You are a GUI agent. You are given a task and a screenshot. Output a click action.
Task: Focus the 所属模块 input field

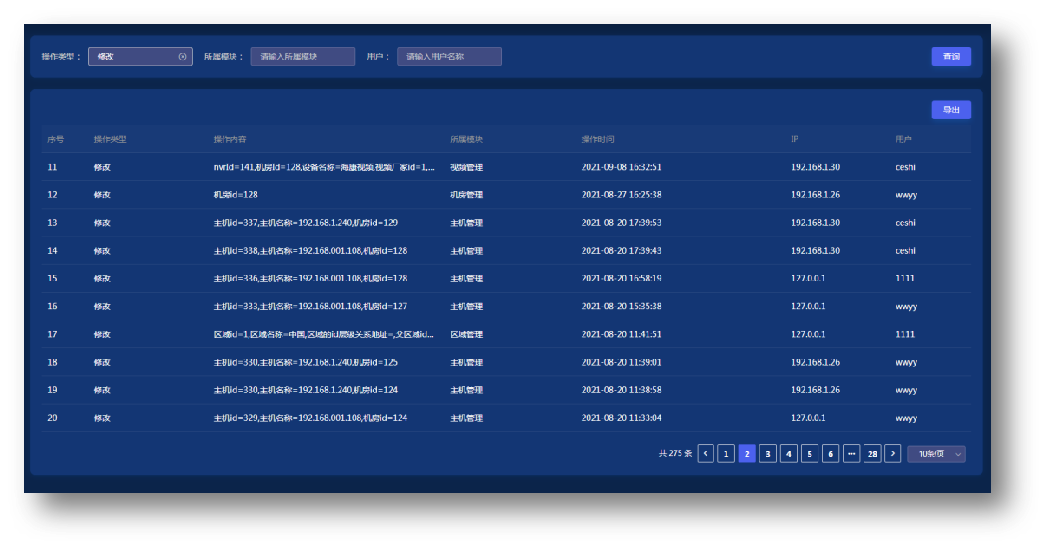[302, 57]
